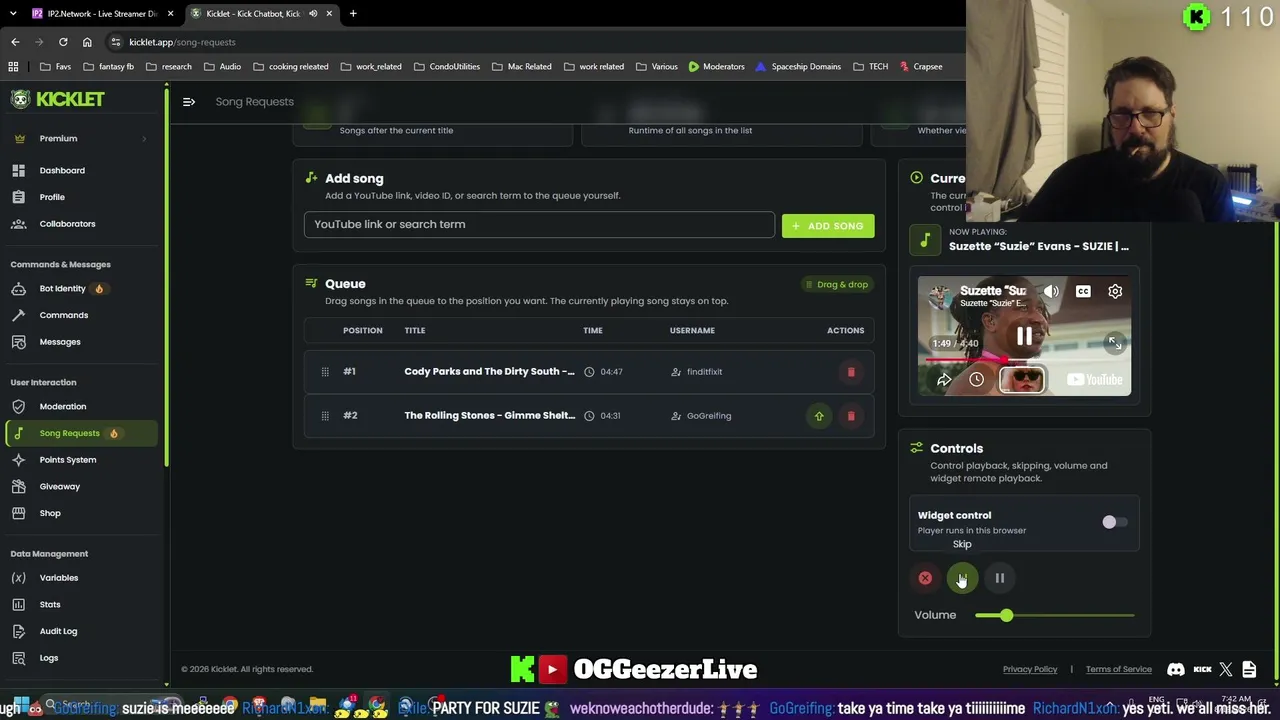Screen dimensions: 1280x720
Task: Select Song Requests in the sidebar
Action: [x=80, y=433]
